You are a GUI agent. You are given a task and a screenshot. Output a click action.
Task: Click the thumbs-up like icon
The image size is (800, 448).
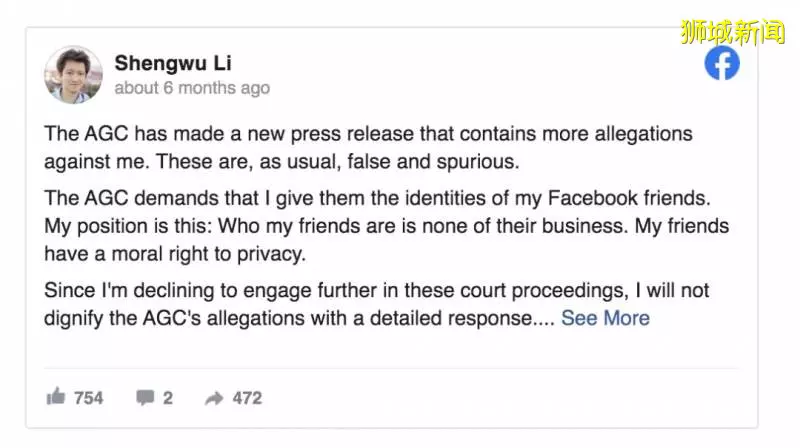point(56,396)
